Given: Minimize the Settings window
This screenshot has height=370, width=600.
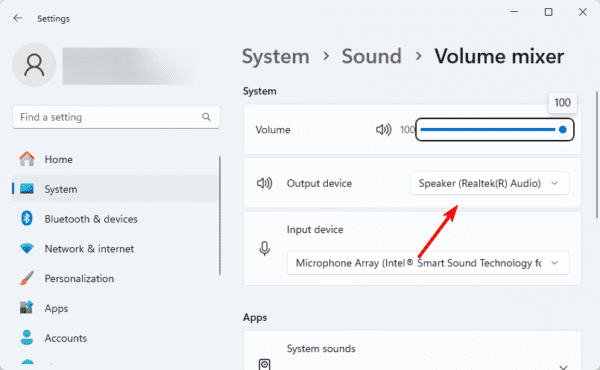Looking at the screenshot, I should [514, 12].
